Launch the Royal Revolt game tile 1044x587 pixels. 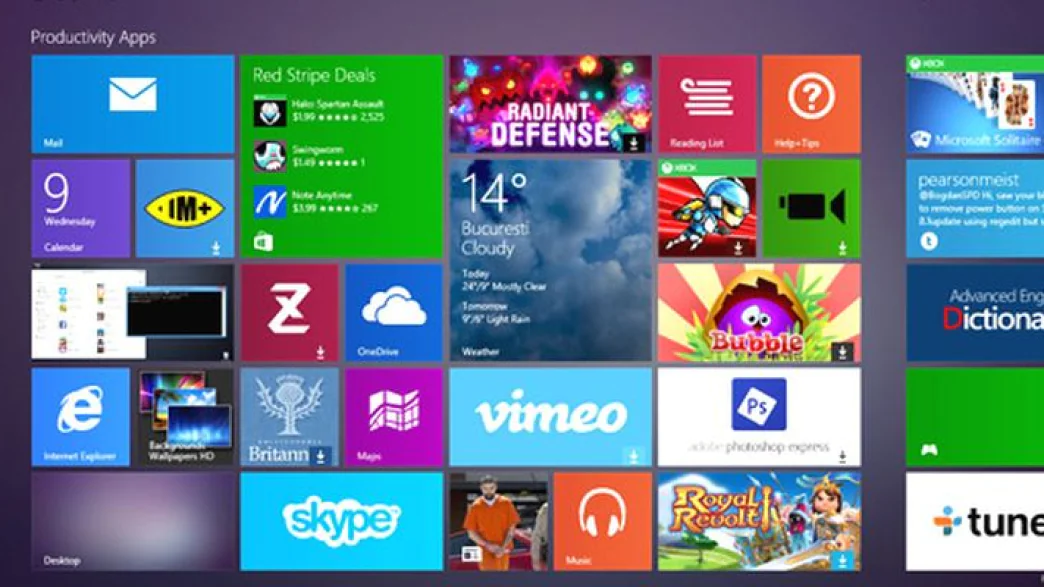point(760,521)
